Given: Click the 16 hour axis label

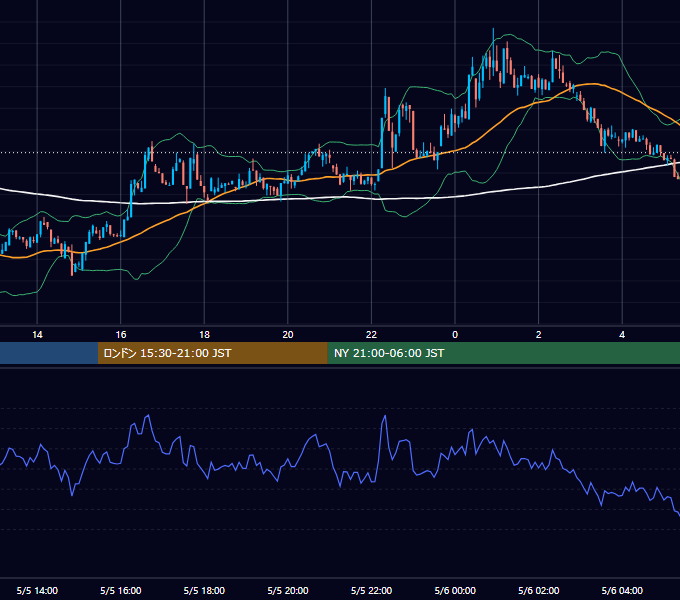Looking at the screenshot, I should (x=121, y=335).
